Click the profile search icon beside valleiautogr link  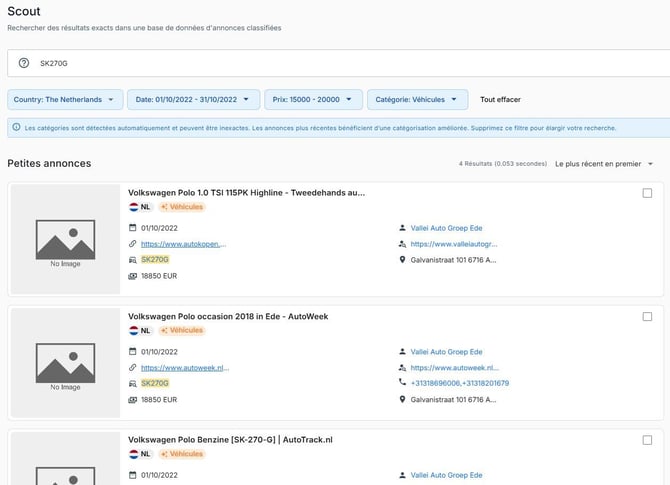click(402, 244)
